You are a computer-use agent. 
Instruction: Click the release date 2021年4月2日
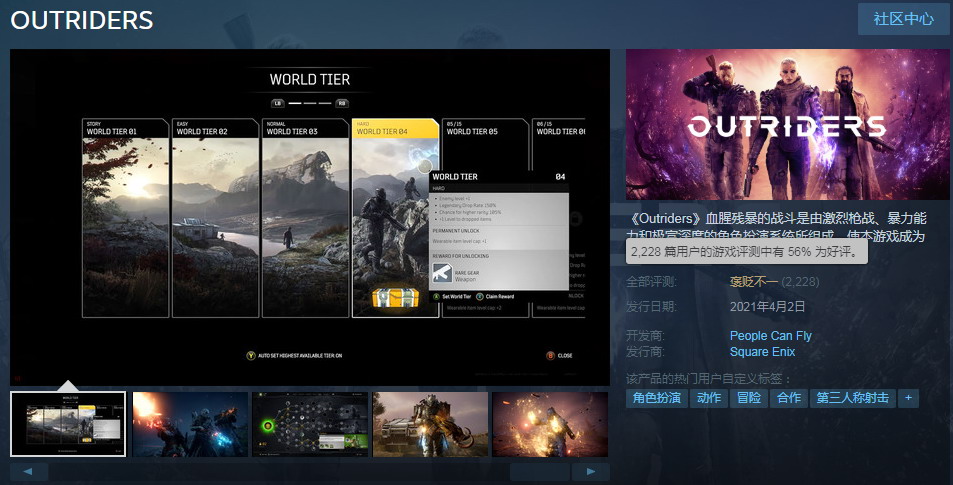(768, 307)
